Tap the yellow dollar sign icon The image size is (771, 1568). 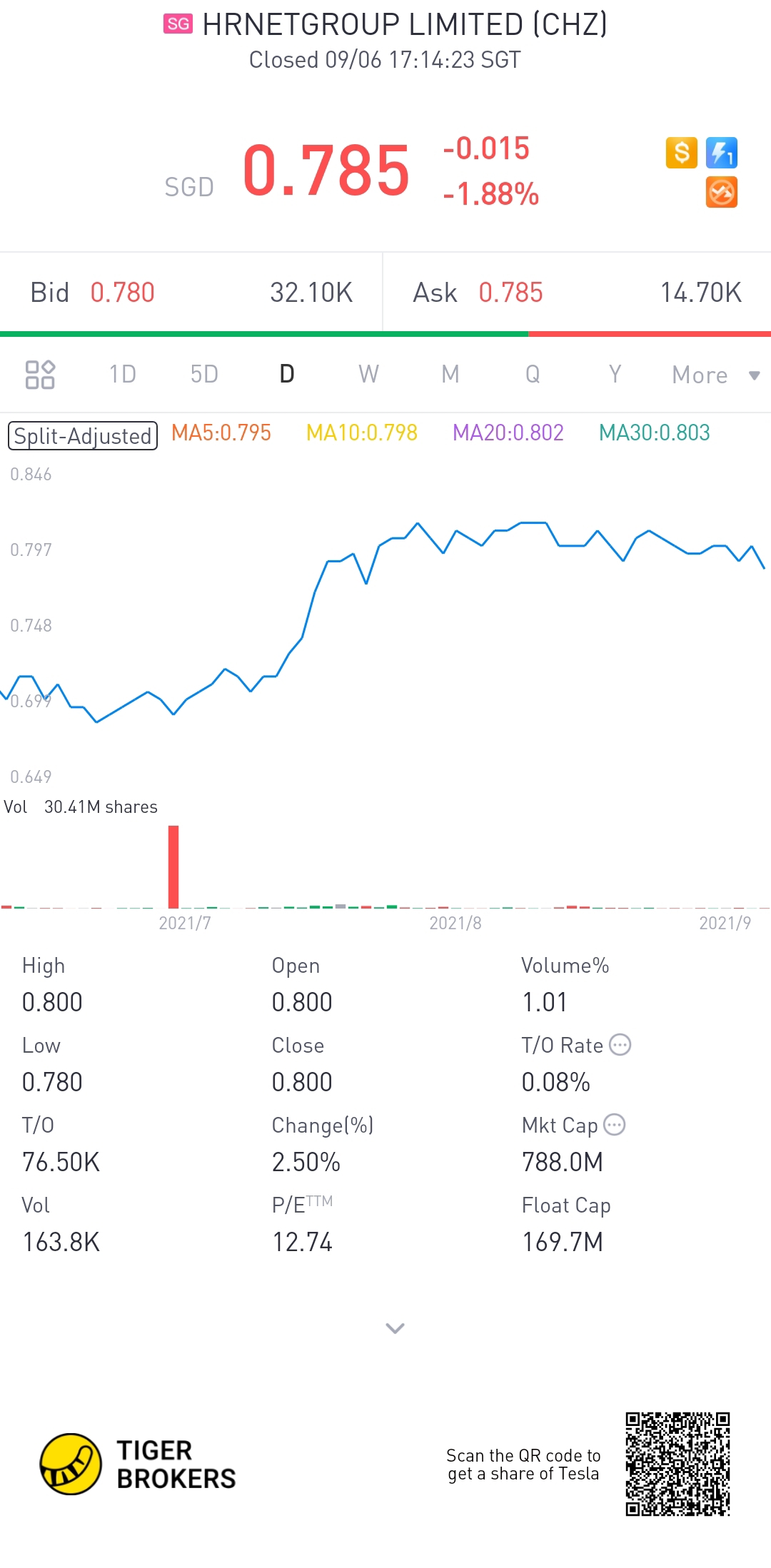(681, 153)
